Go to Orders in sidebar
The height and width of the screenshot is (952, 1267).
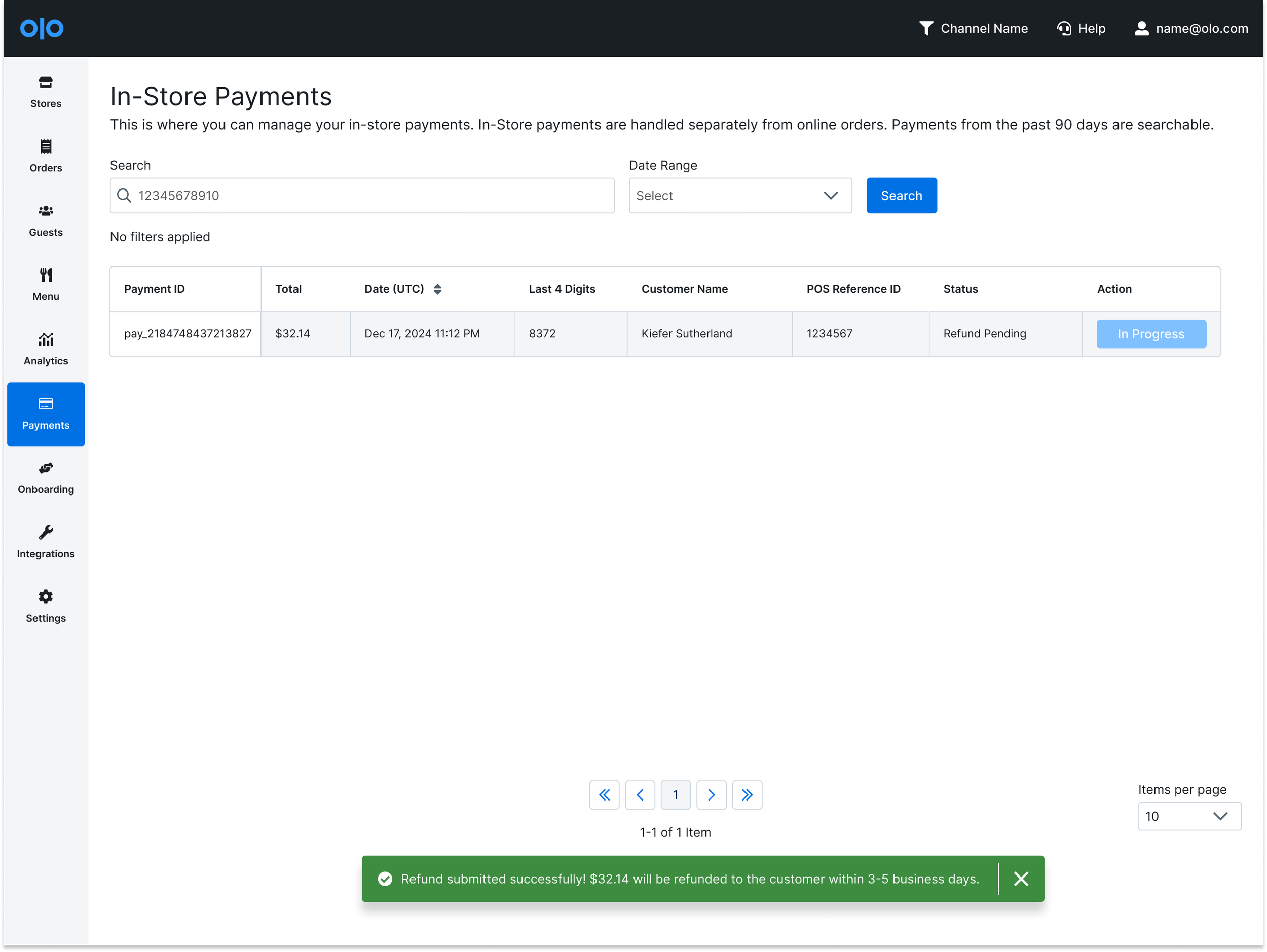[46, 156]
